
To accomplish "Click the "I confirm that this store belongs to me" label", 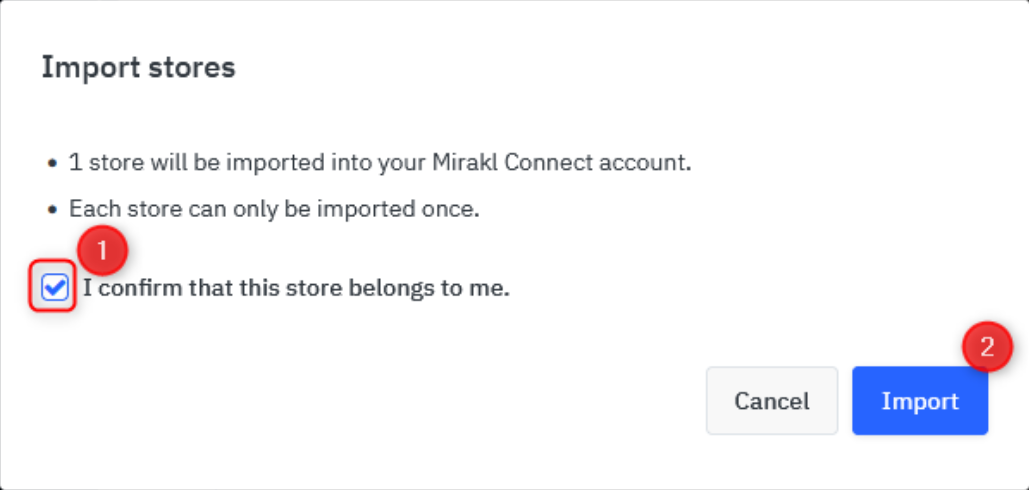I will pos(296,287).
